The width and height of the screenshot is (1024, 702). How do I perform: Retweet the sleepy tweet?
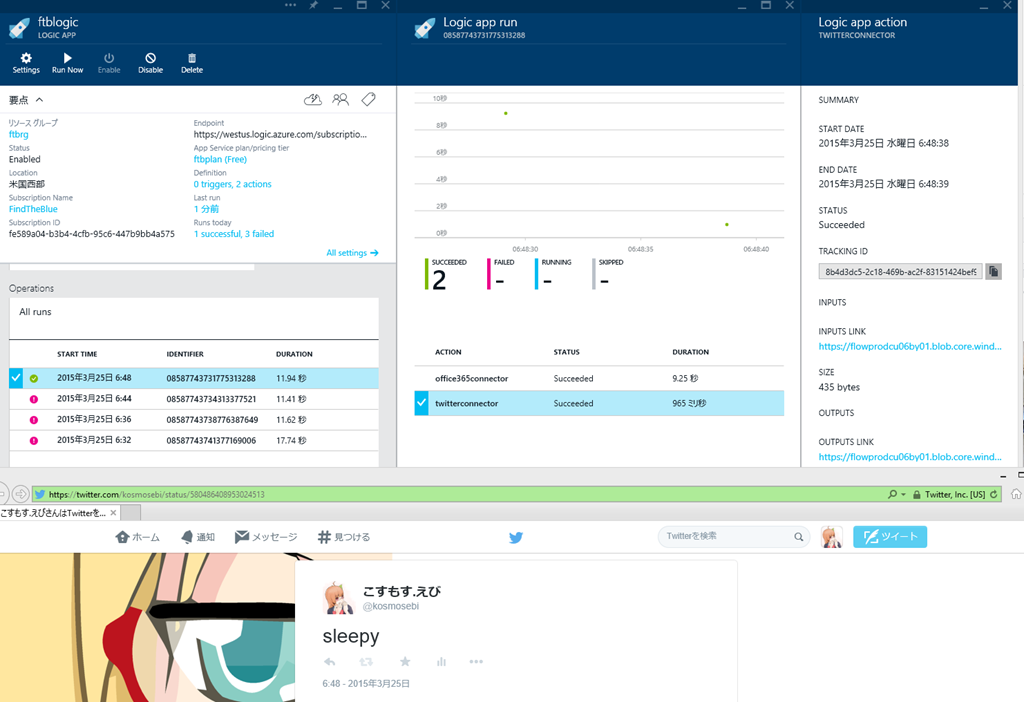(x=366, y=662)
